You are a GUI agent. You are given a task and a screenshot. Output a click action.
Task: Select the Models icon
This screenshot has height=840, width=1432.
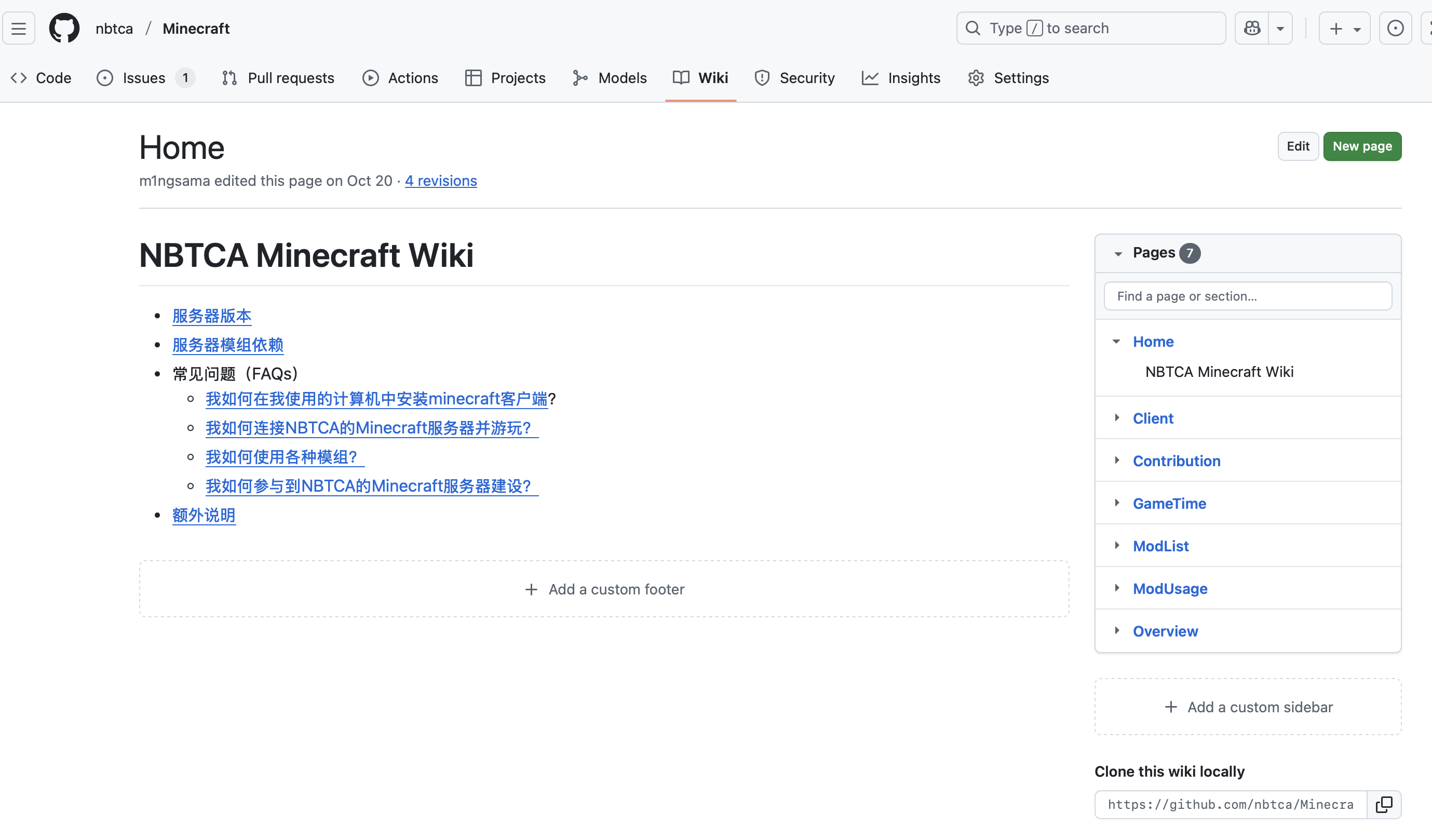tap(580, 78)
